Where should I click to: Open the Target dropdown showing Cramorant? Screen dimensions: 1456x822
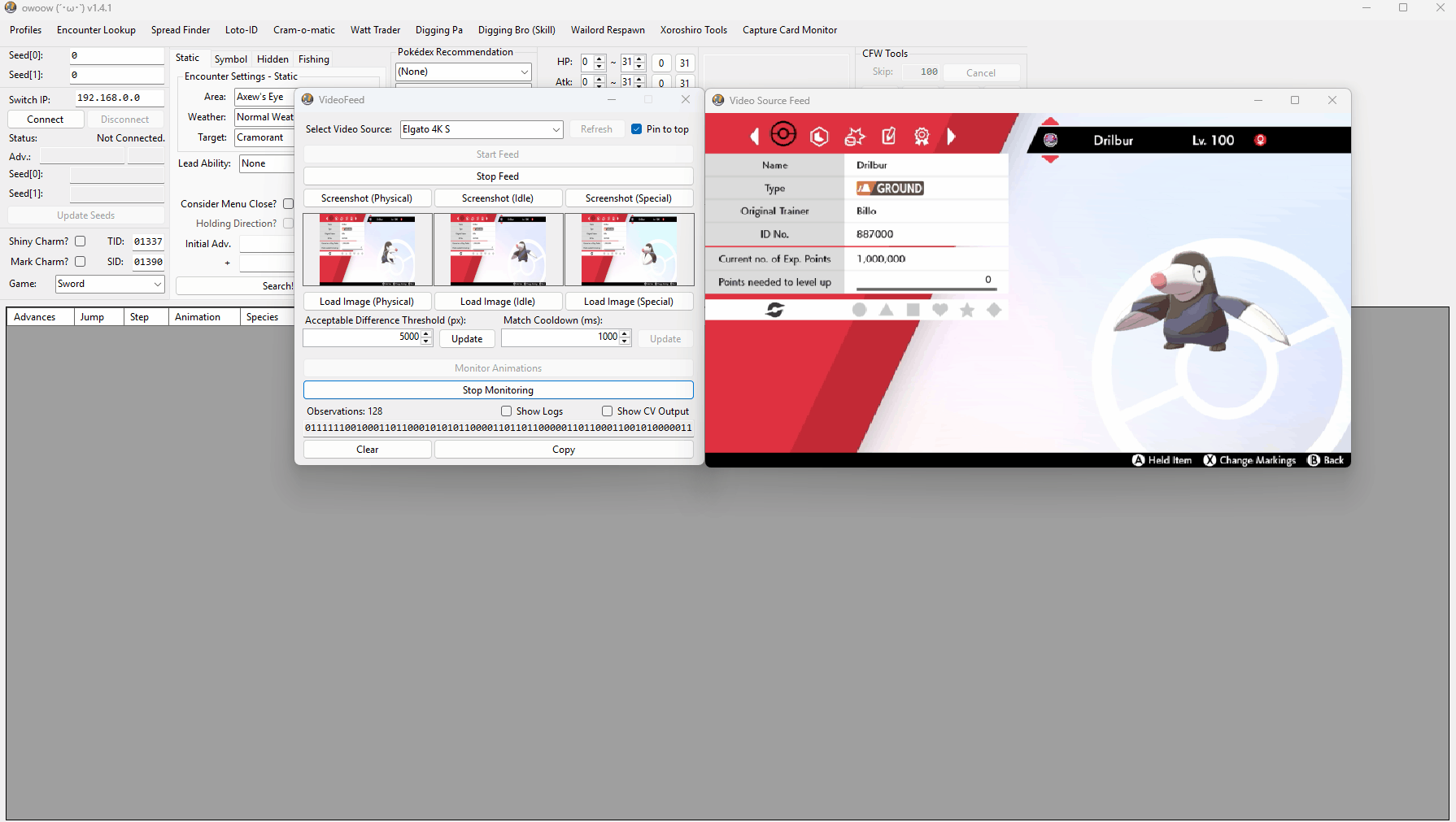pos(264,137)
